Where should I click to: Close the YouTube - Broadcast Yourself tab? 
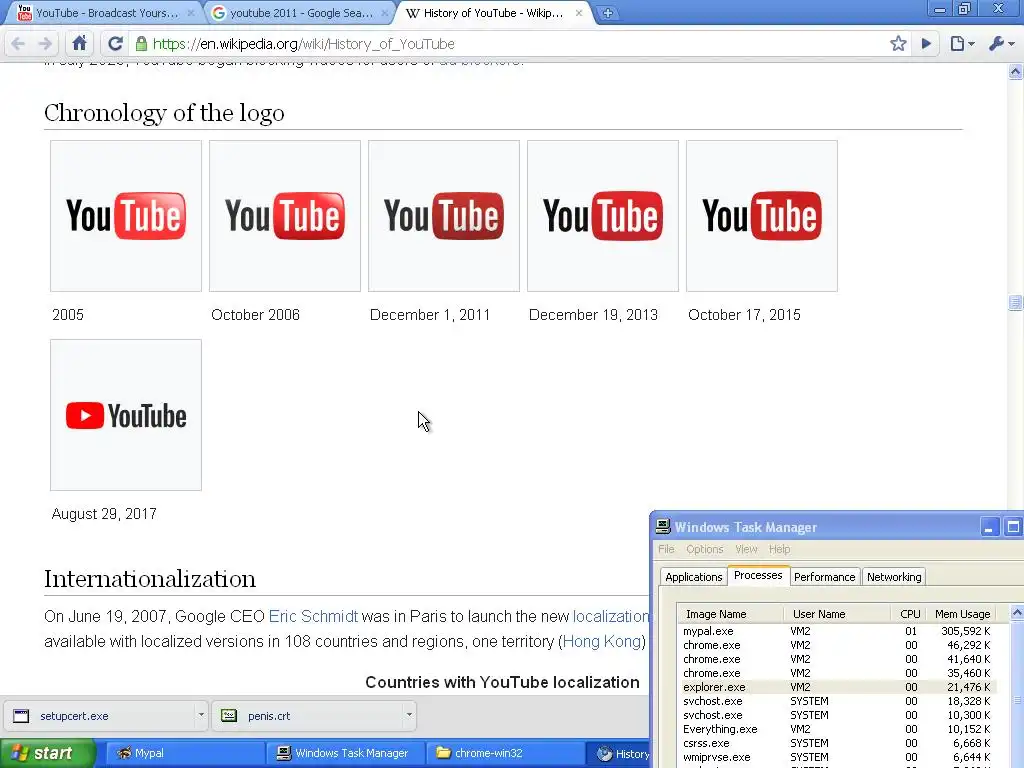(x=191, y=13)
